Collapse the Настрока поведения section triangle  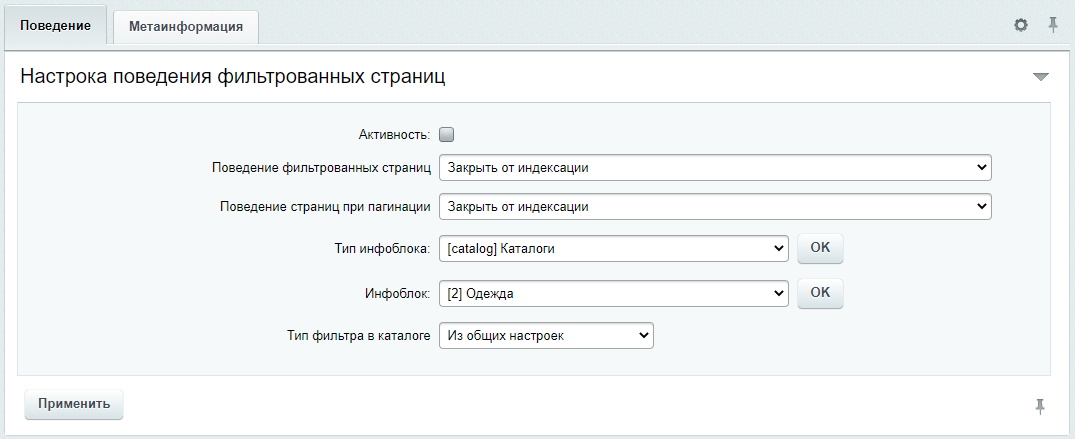[x=1041, y=77]
